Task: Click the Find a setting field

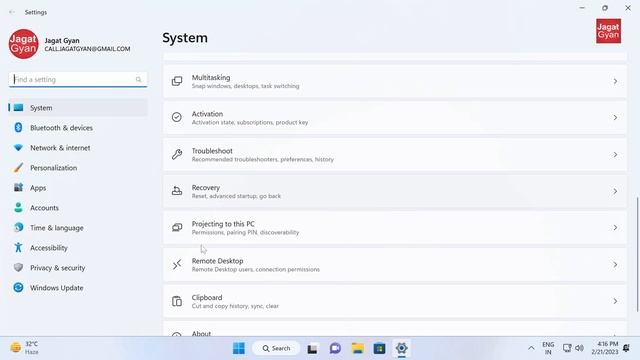Action: (x=78, y=80)
